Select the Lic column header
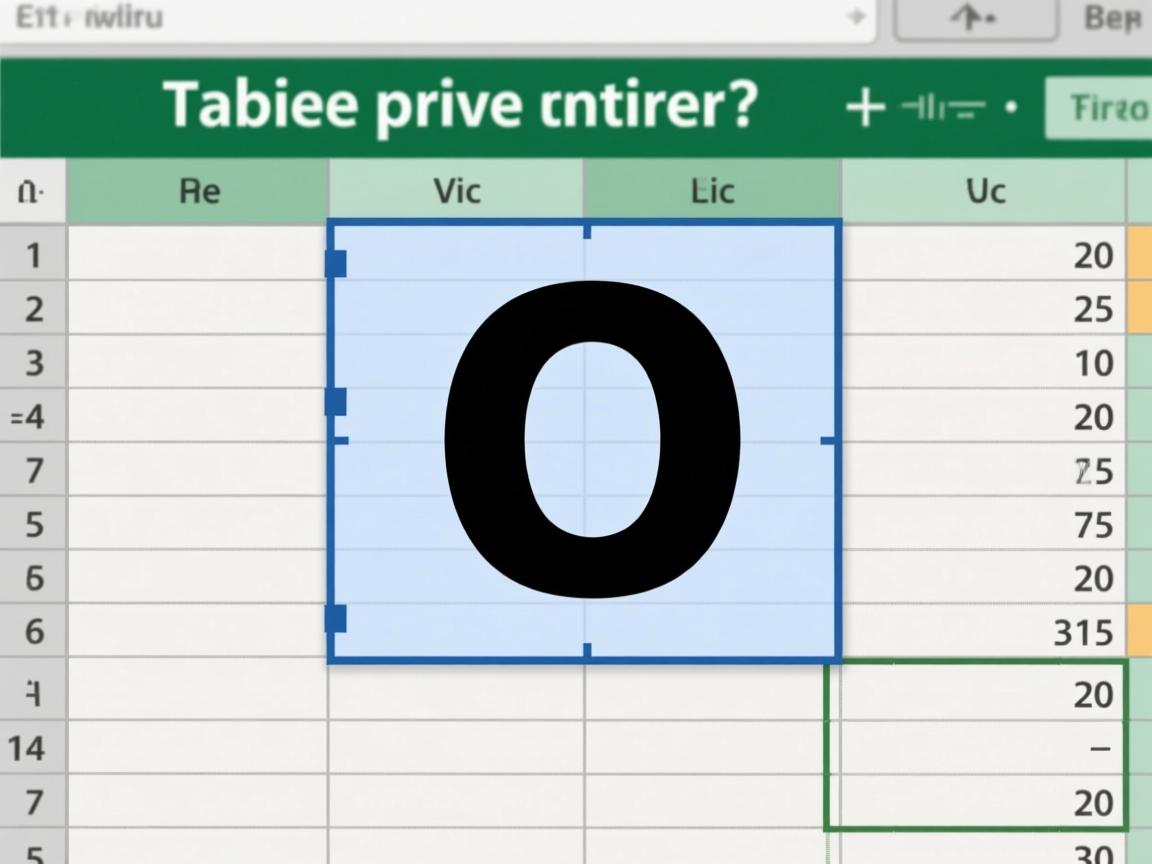Image resolution: width=1152 pixels, height=864 pixels. coord(712,190)
